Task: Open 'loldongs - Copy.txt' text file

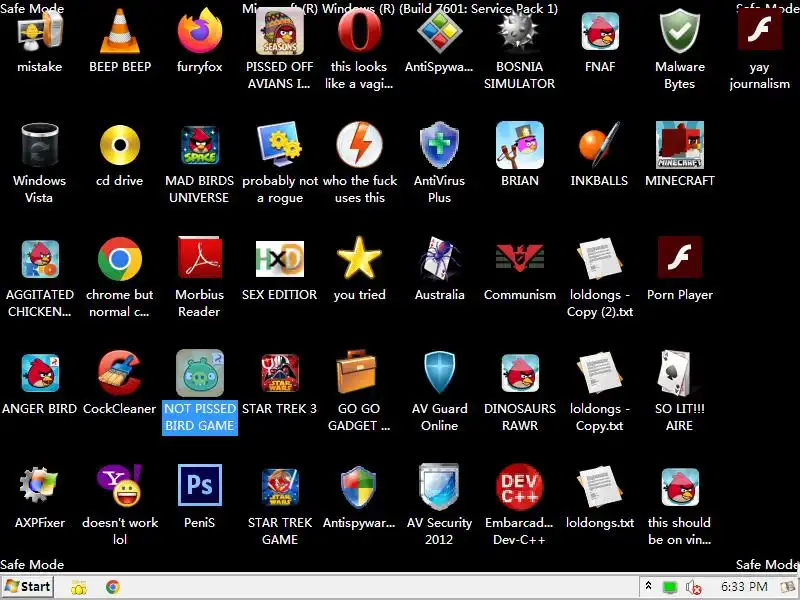Action: tap(599, 372)
